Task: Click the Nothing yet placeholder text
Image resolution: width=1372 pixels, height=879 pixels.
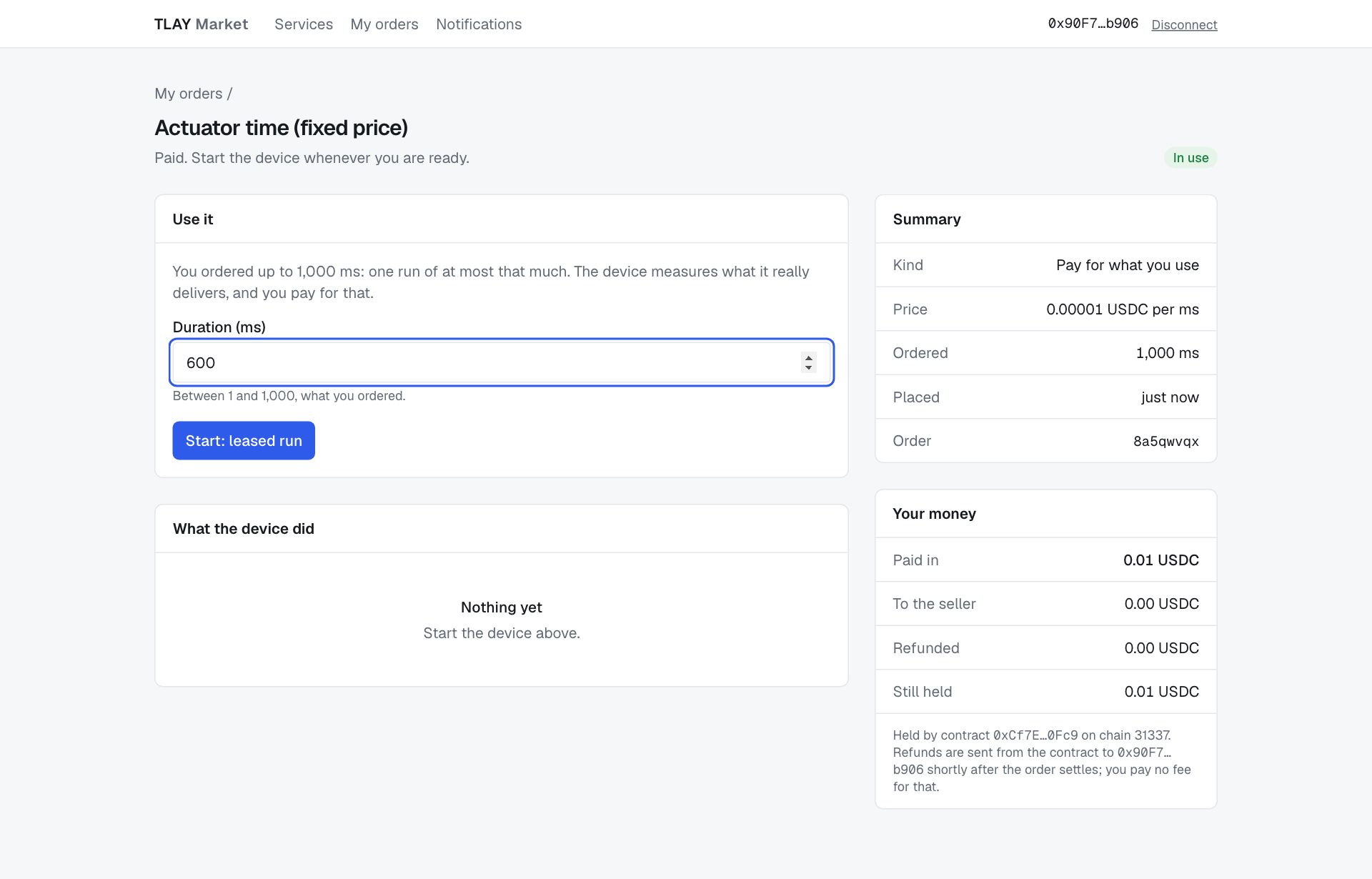Action: point(502,607)
